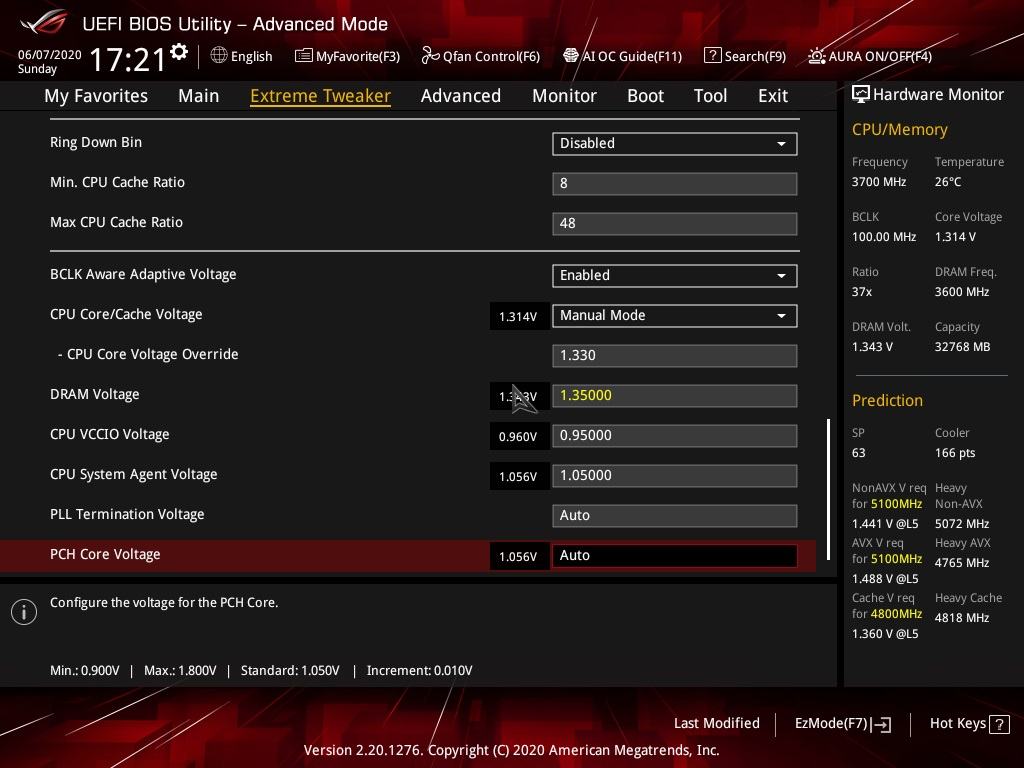Viewport: 1024px width, 768px height.
Task: Select CPU VCCIO Voltage label
Action: (110, 434)
